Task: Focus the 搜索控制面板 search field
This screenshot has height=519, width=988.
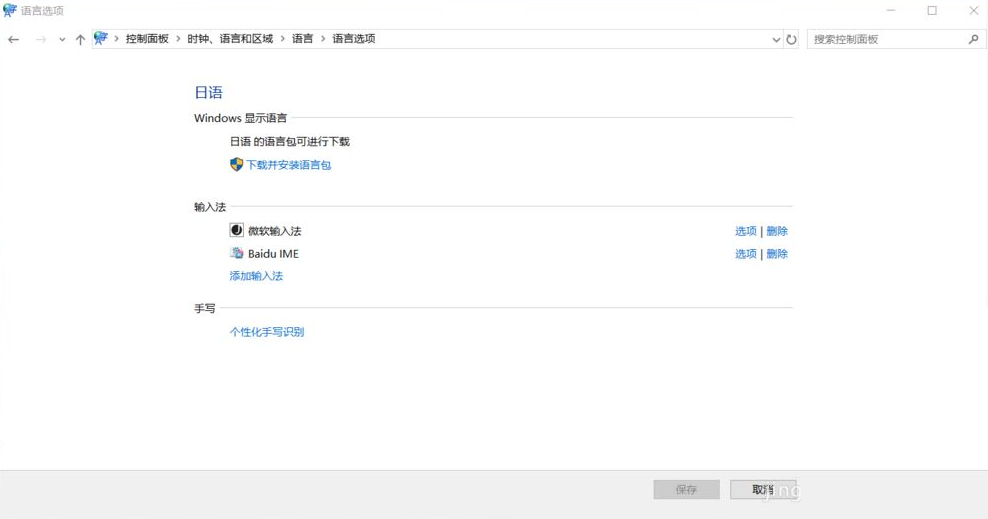Action: click(885, 39)
